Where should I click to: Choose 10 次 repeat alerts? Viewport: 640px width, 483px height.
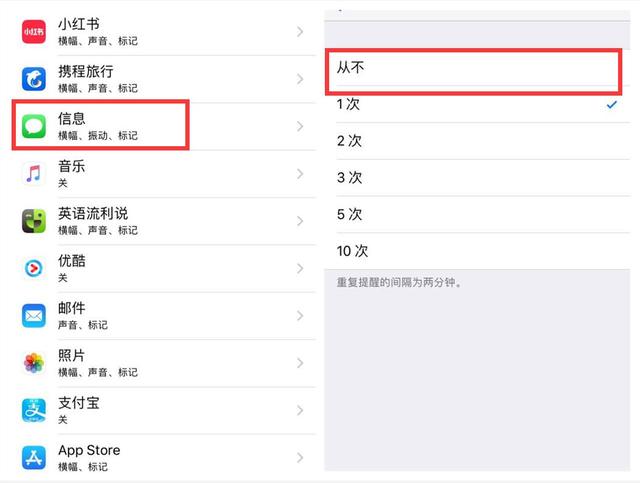click(477, 251)
